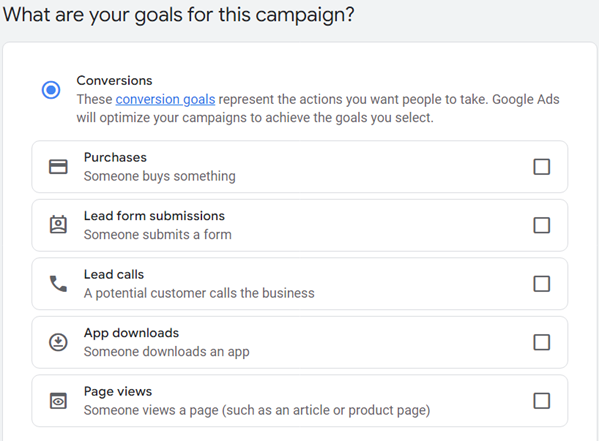599x441 pixels.
Task: Tick the Lead calls checkbox
Action: pyautogui.click(x=541, y=284)
